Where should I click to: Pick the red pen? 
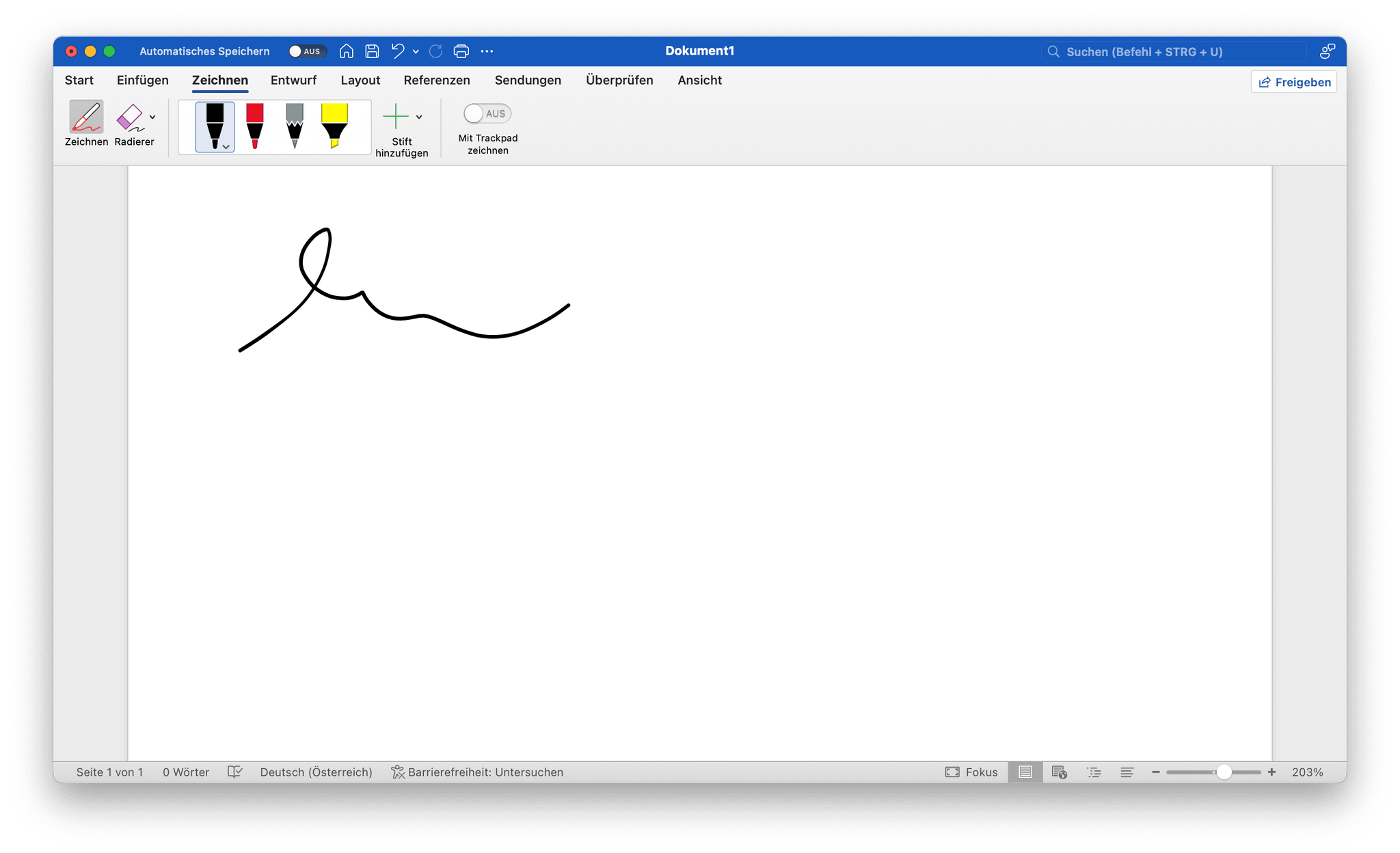click(255, 126)
